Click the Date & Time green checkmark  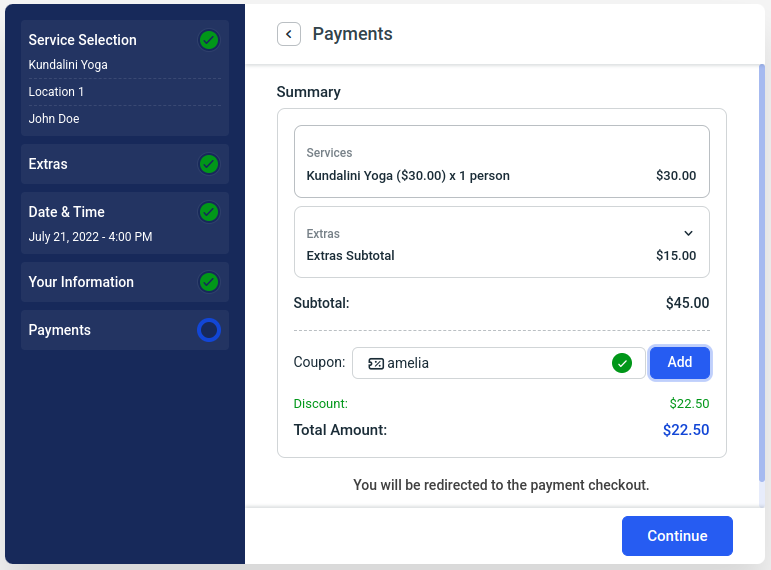209,212
